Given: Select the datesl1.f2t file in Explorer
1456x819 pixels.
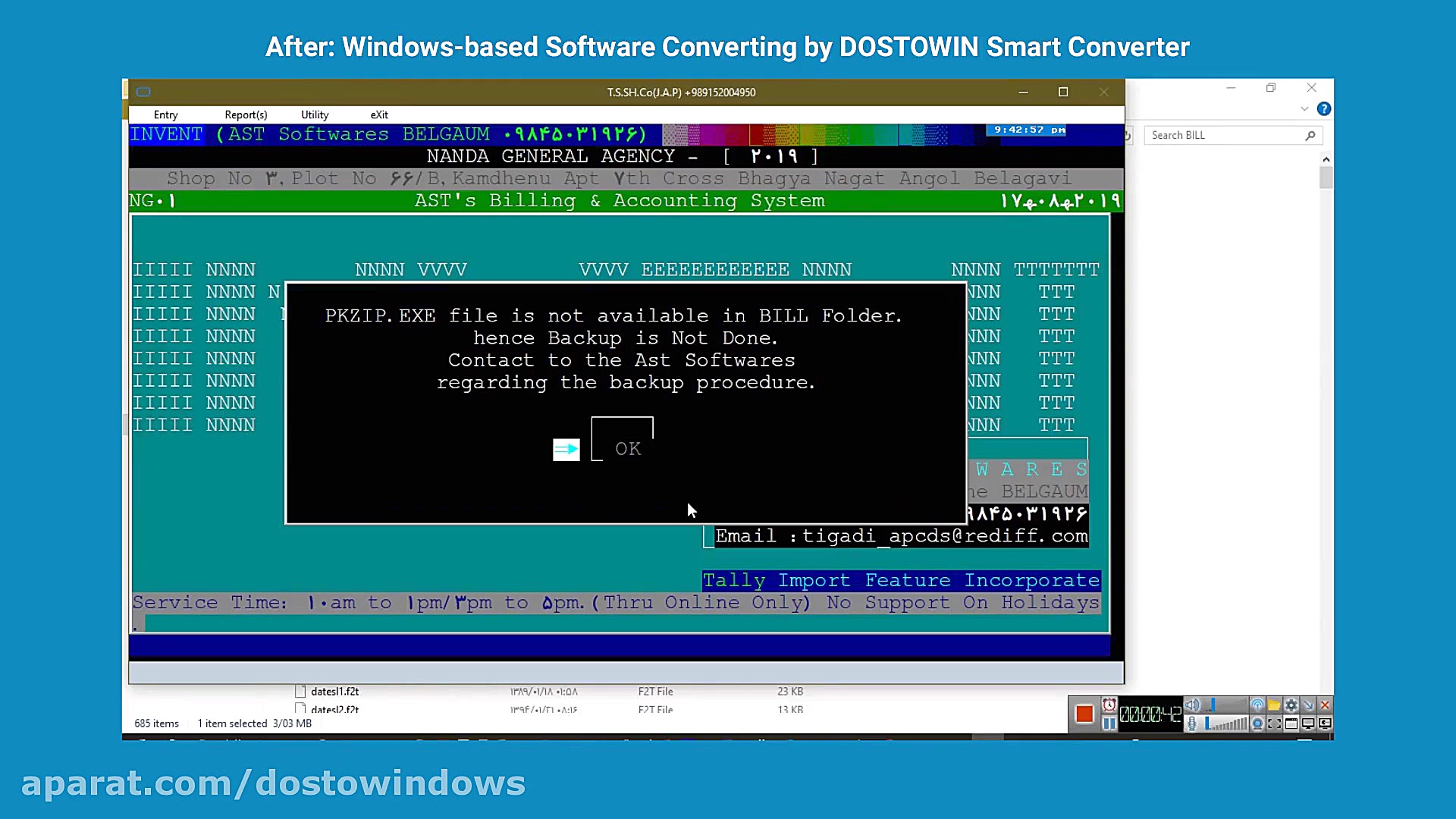Looking at the screenshot, I should (x=334, y=691).
